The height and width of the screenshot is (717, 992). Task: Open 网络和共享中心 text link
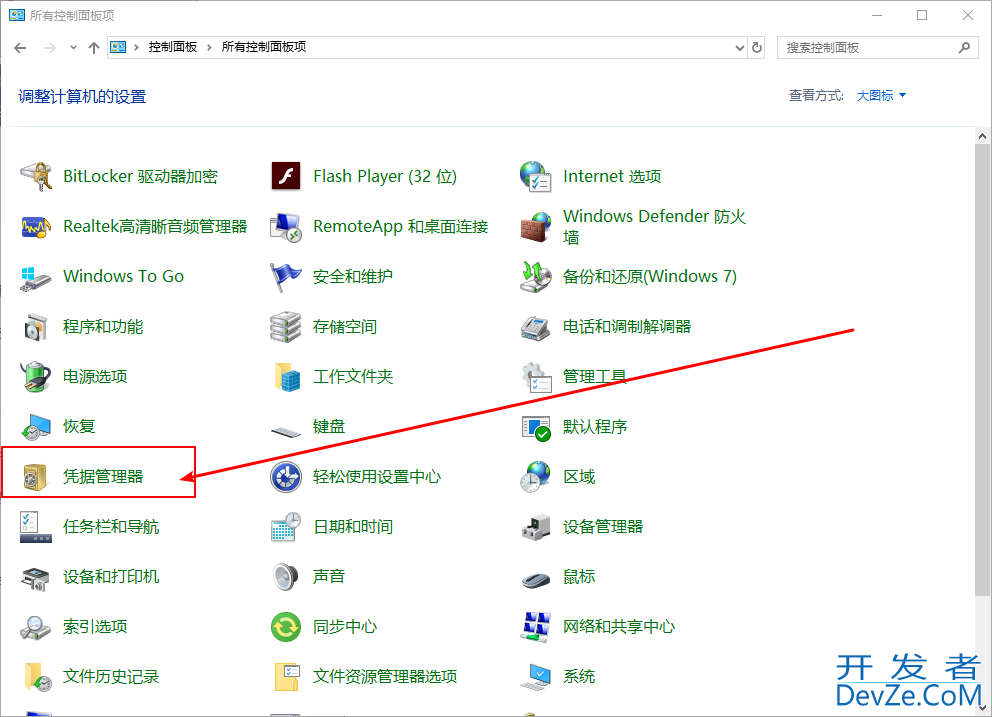[x=619, y=627]
